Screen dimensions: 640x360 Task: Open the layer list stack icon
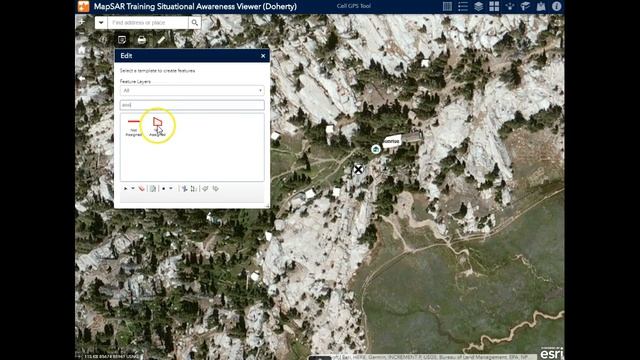[478, 6]
